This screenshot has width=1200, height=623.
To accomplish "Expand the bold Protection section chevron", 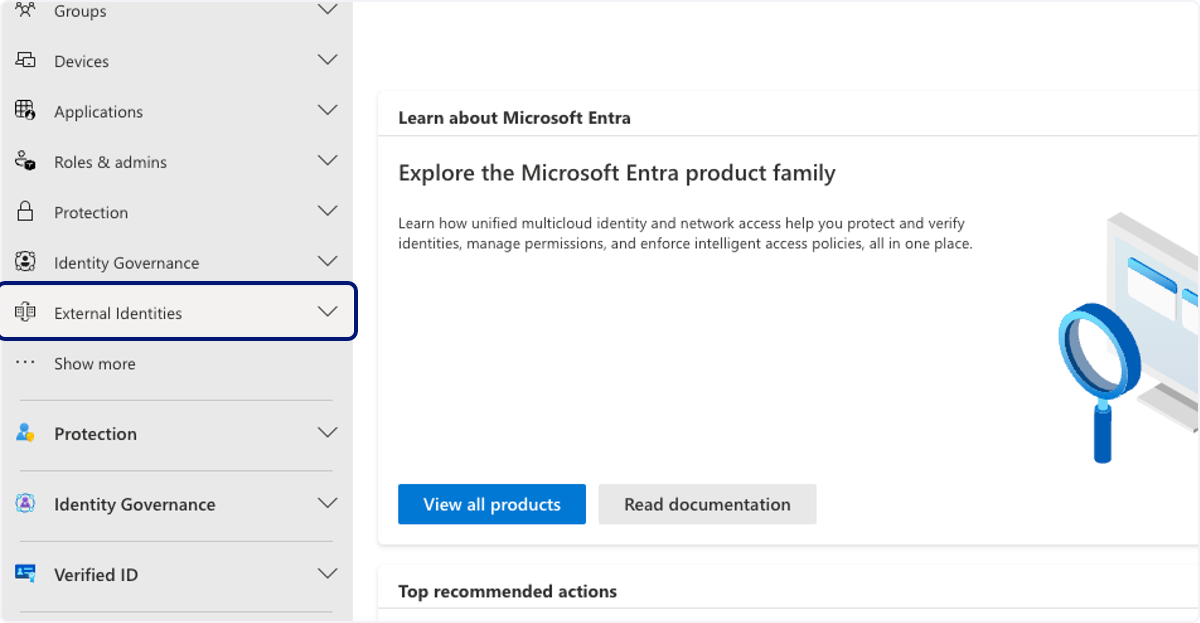I will point(327,433).
